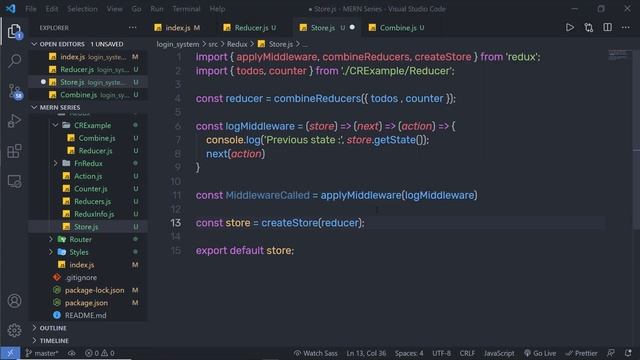Open the View menu

coord(114,9)
